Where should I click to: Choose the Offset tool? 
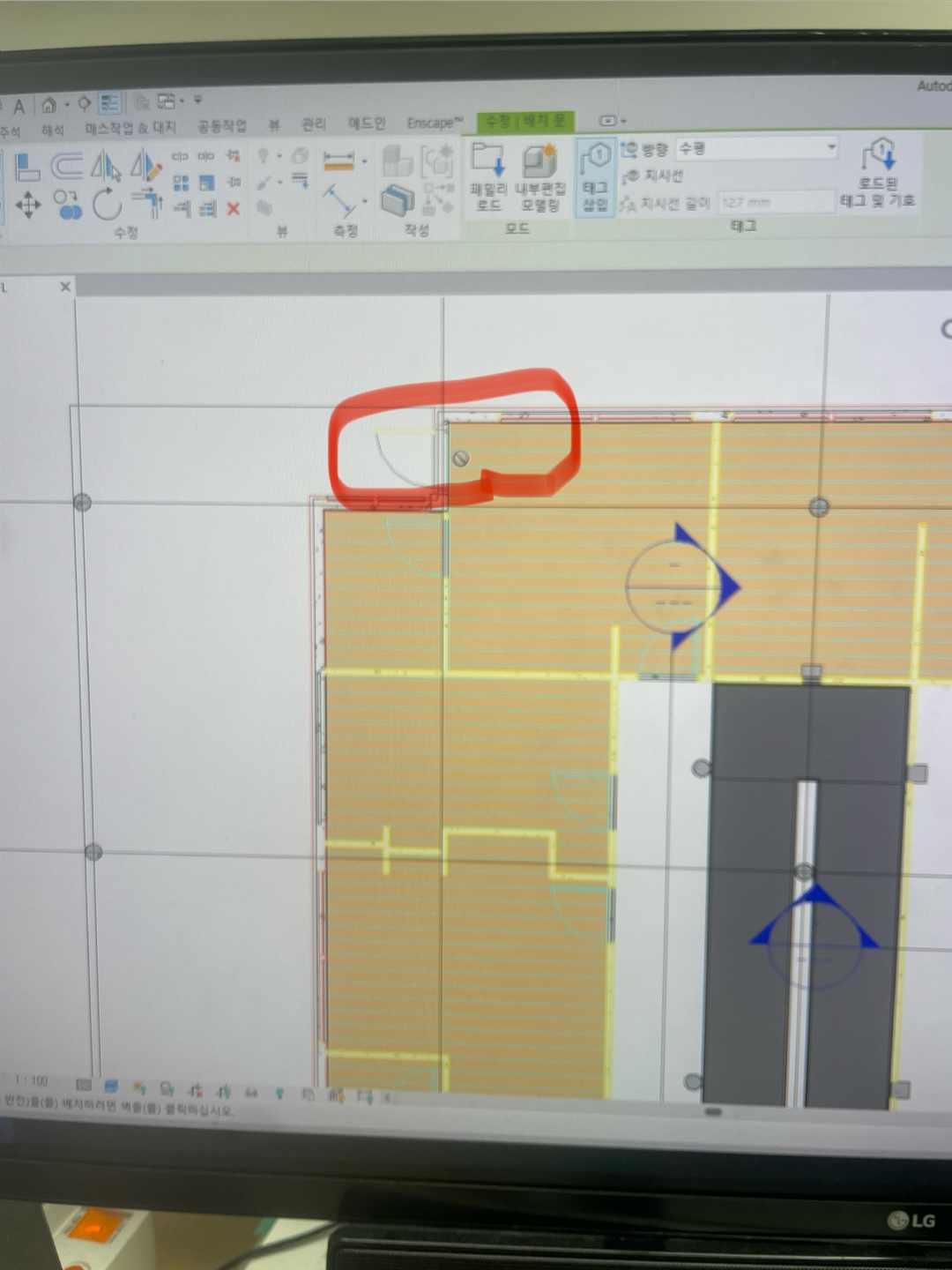(66, 166)
